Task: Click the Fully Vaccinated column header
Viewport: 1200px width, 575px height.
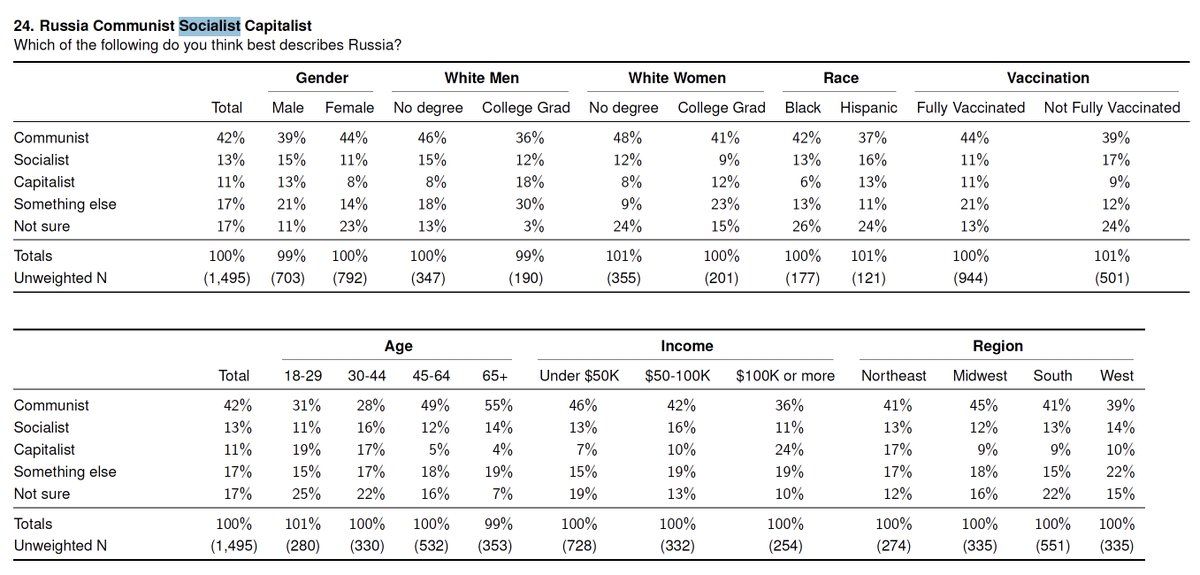Action: click(x=970, y=108)
